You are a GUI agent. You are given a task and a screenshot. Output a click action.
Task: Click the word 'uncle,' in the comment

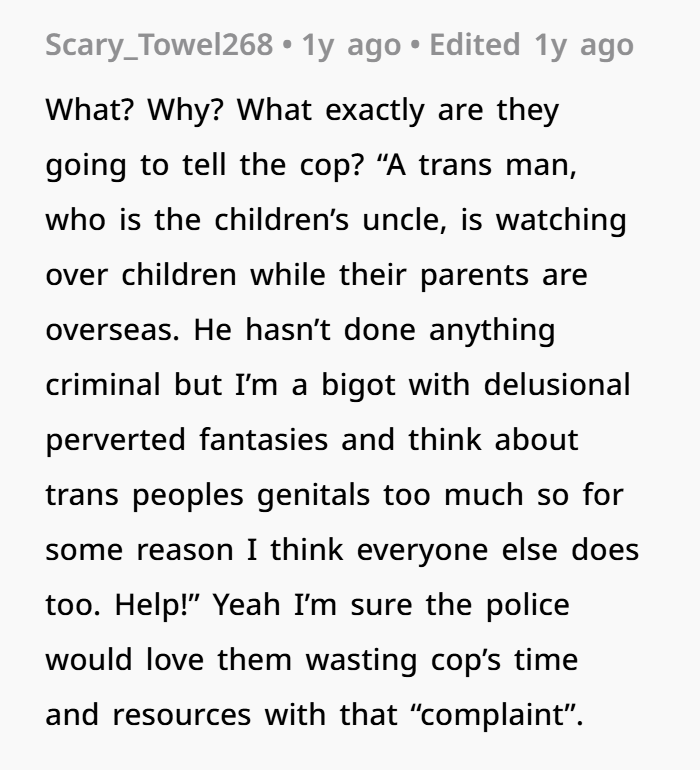(404, 220)
